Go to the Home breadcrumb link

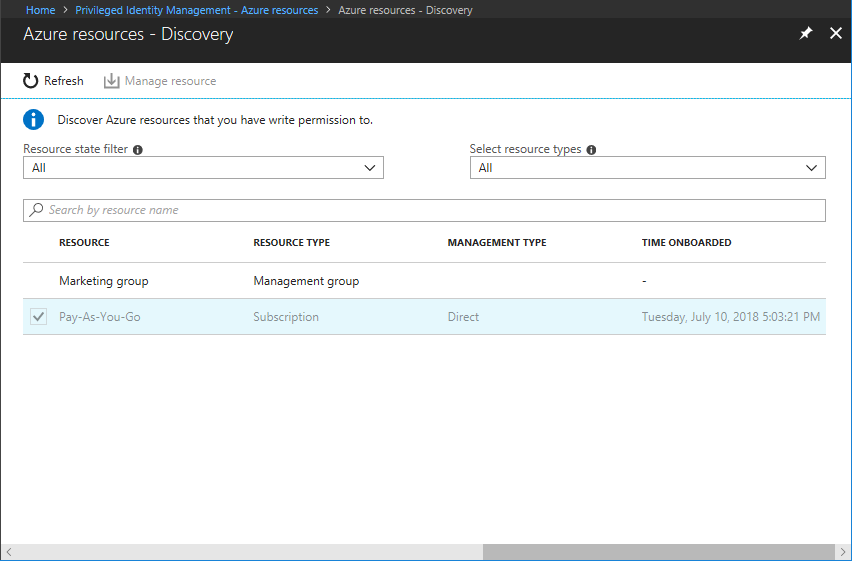coord(40,10)
